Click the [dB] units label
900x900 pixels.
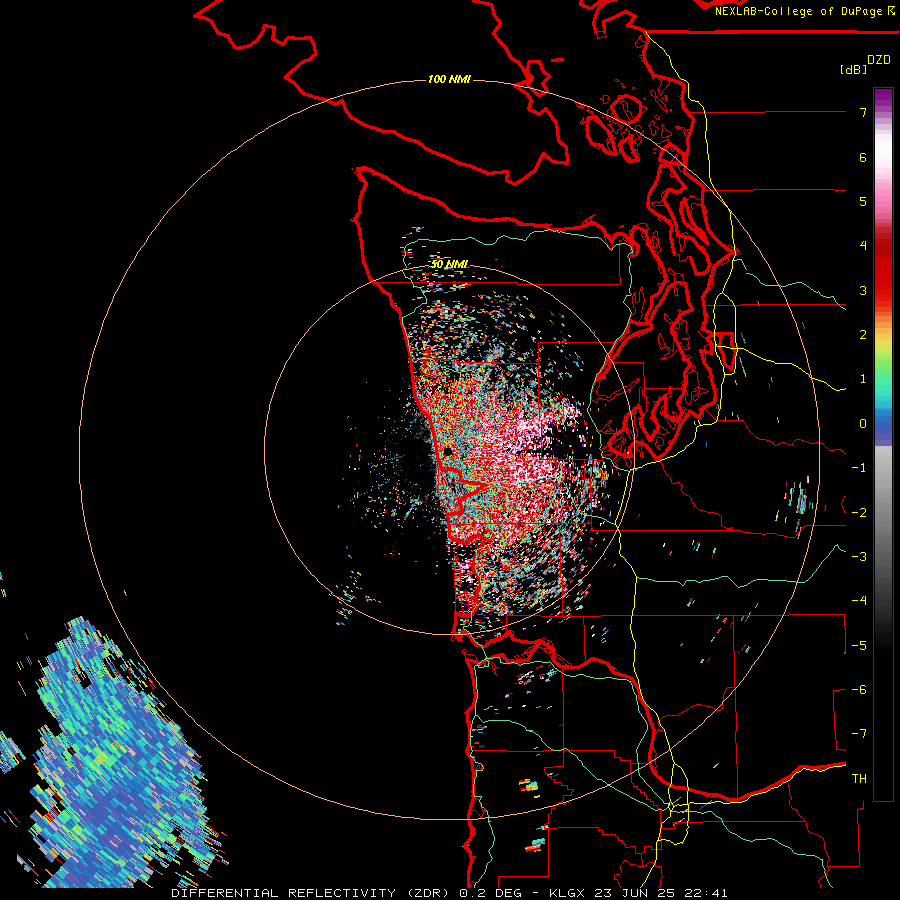click(x=853, y=69)
